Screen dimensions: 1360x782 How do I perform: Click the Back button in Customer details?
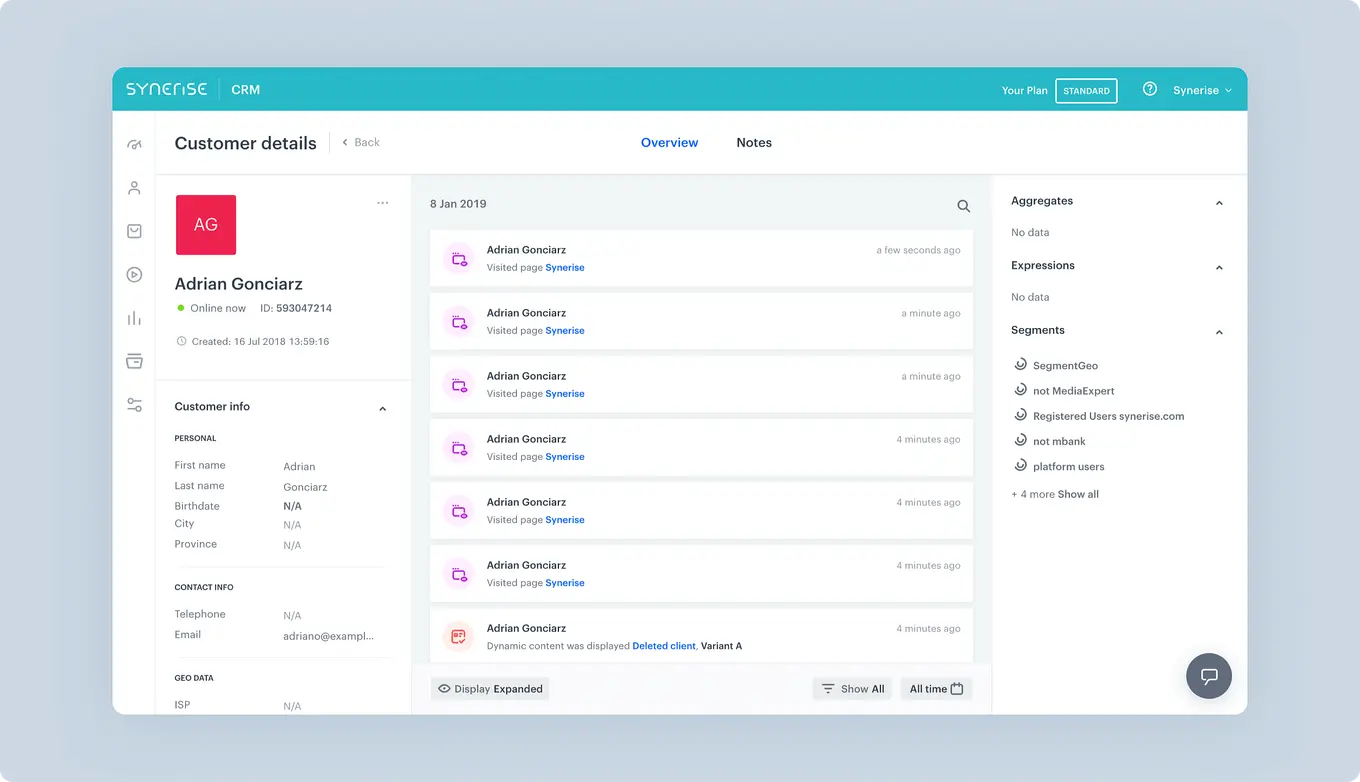click(360, 142)
